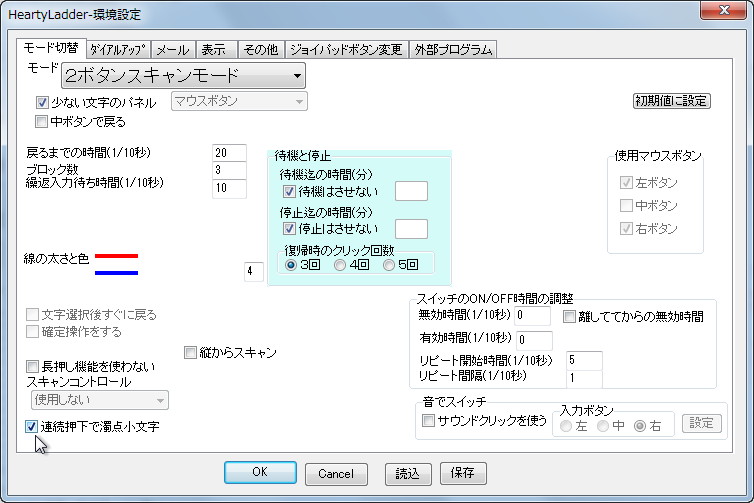Switch to the ダイアルアップ tab
Viewport: 754px width, 503px height.
(118, 50)
